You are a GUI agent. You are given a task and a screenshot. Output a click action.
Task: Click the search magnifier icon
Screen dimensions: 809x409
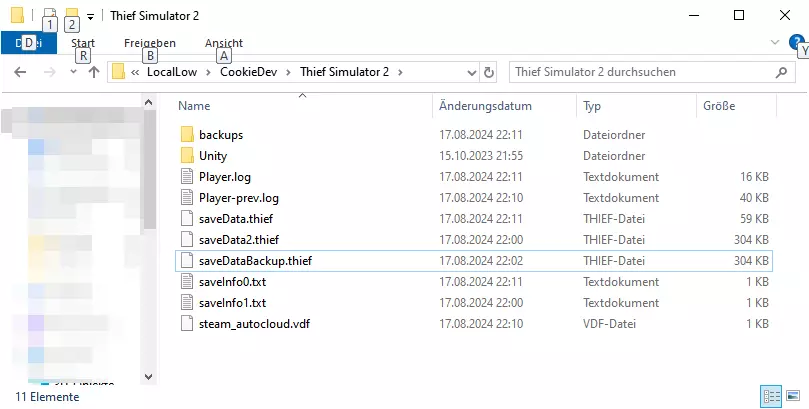tap(782, 72)
